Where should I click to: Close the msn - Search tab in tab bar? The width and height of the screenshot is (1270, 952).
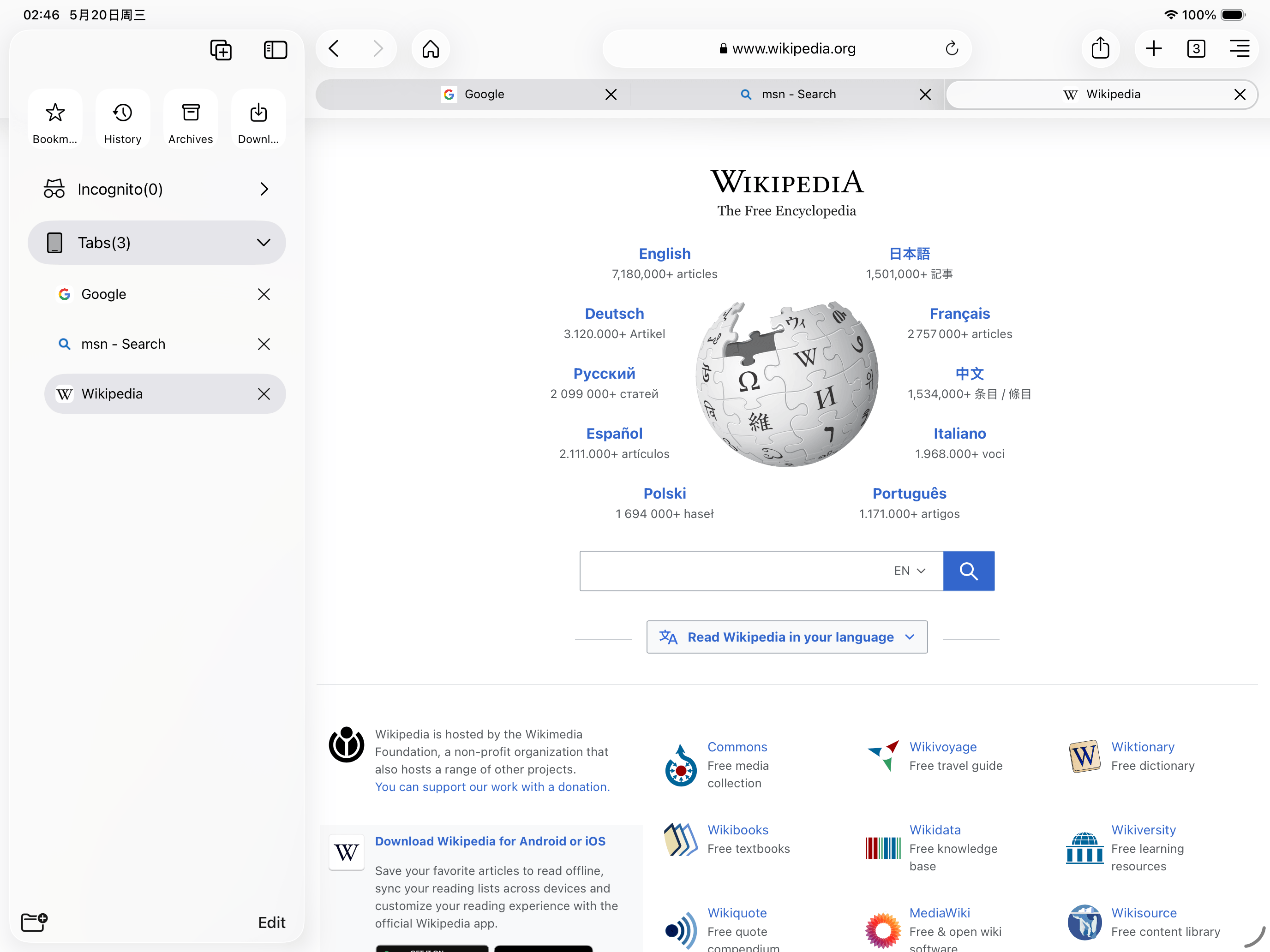[x=926, y=95]
